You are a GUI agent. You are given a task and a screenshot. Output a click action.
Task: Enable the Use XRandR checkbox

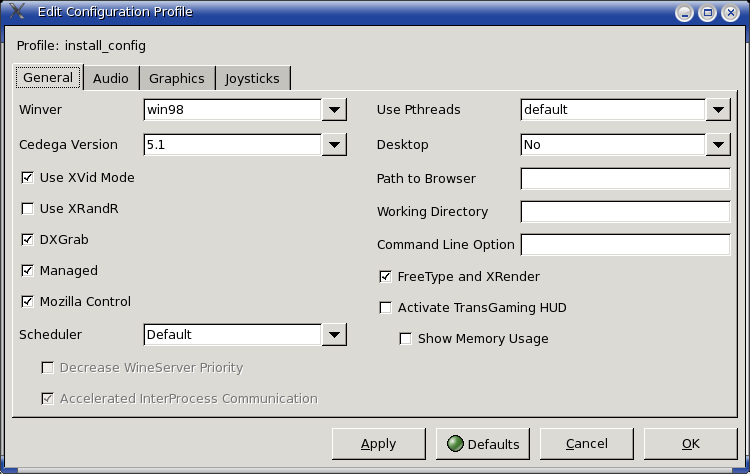(x=27, y=209)
